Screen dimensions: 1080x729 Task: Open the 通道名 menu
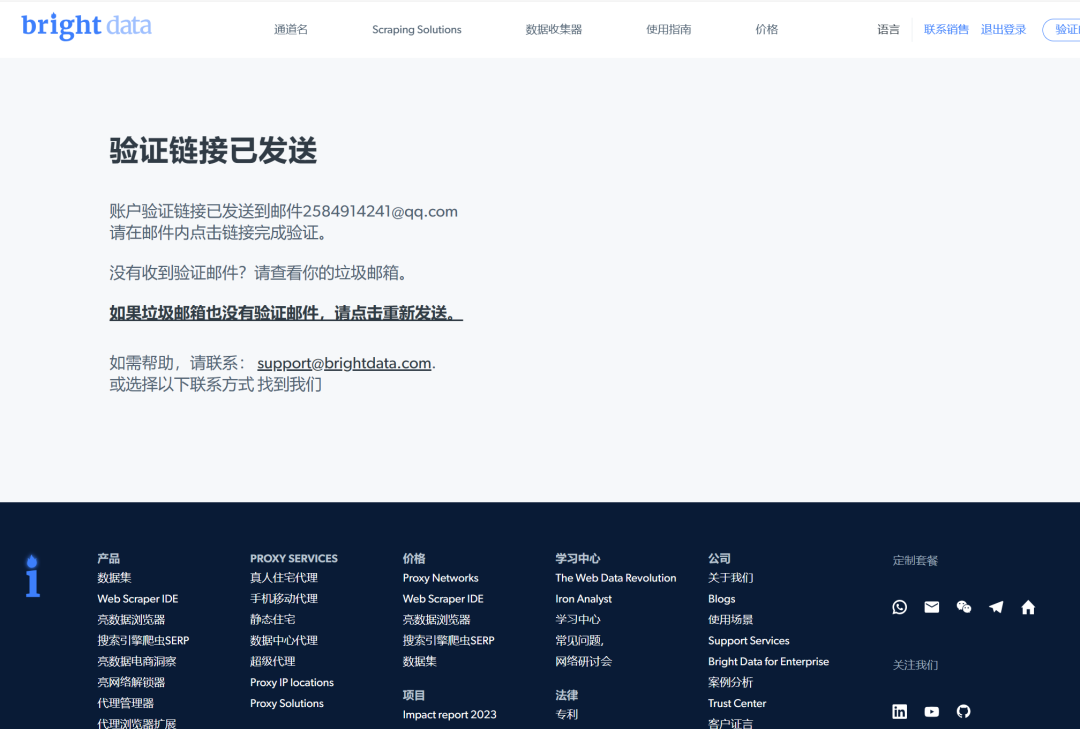click(291, 30)
